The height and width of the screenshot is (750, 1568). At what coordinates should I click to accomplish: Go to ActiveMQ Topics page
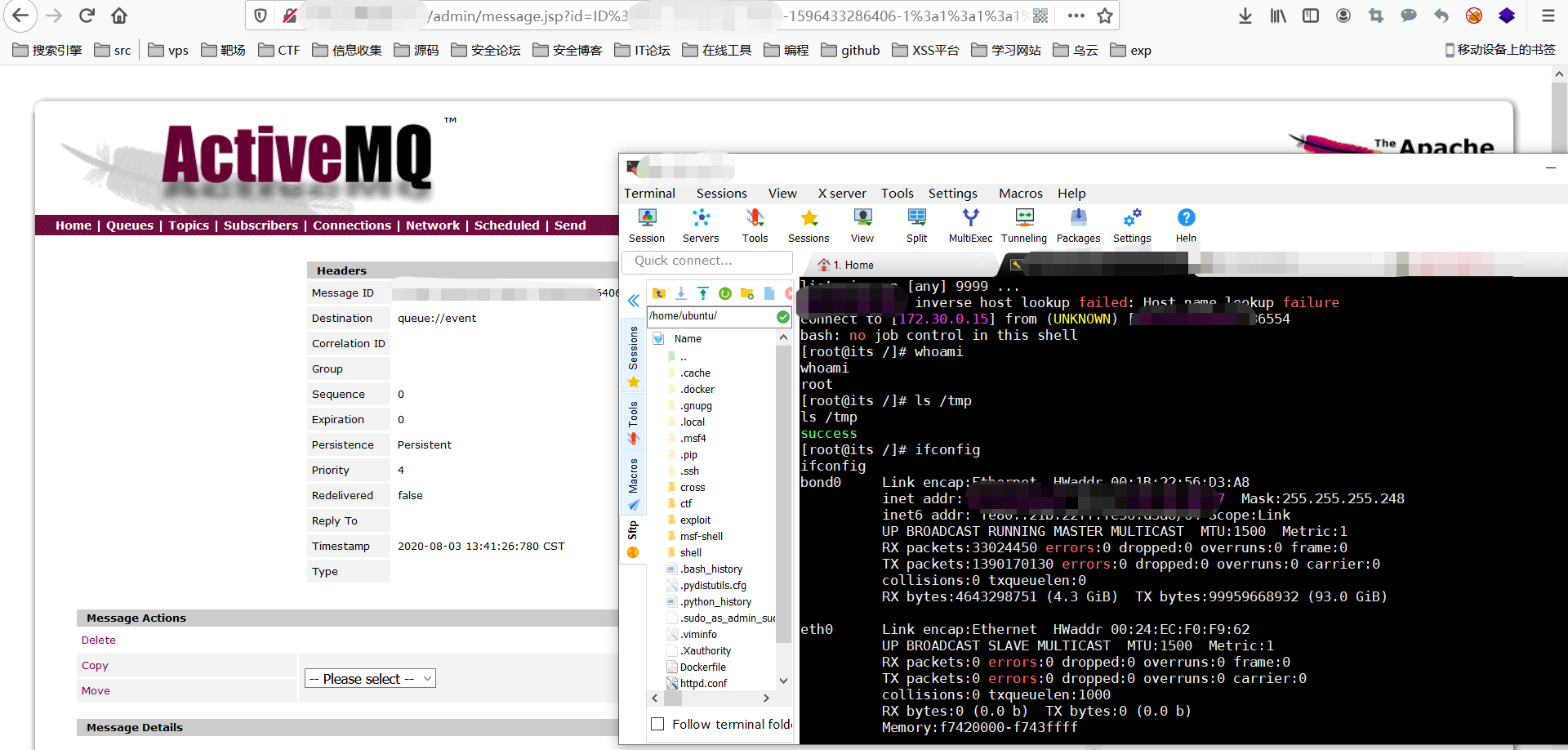coord(189,225)
